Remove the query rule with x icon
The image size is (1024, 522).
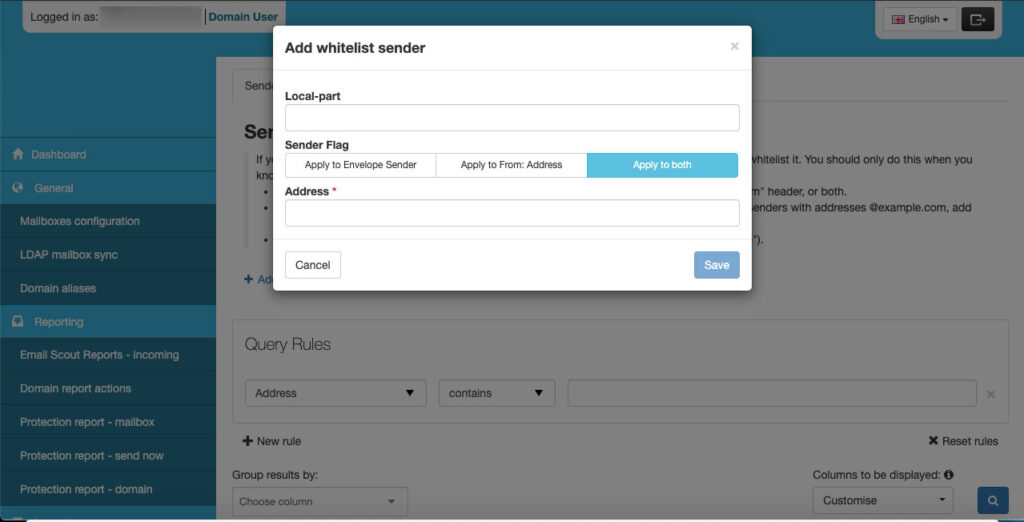tap(991, 394)
